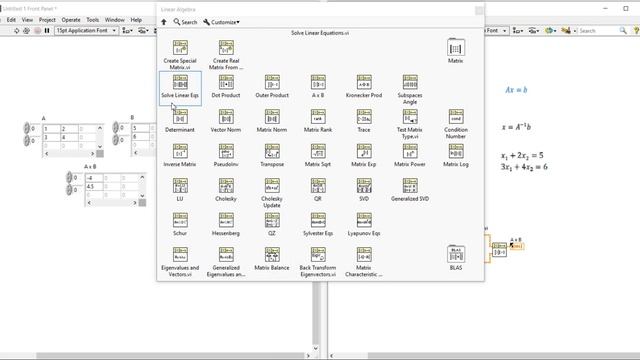Open the Matrix subpalette

(456, 48)
